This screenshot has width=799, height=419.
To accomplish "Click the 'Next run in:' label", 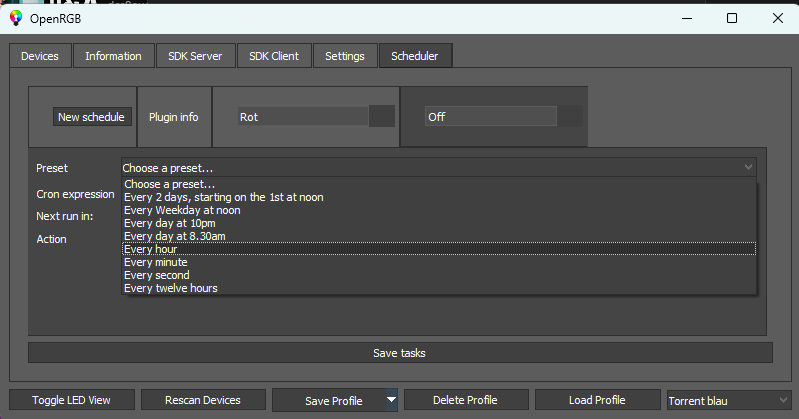I will 65,216.
